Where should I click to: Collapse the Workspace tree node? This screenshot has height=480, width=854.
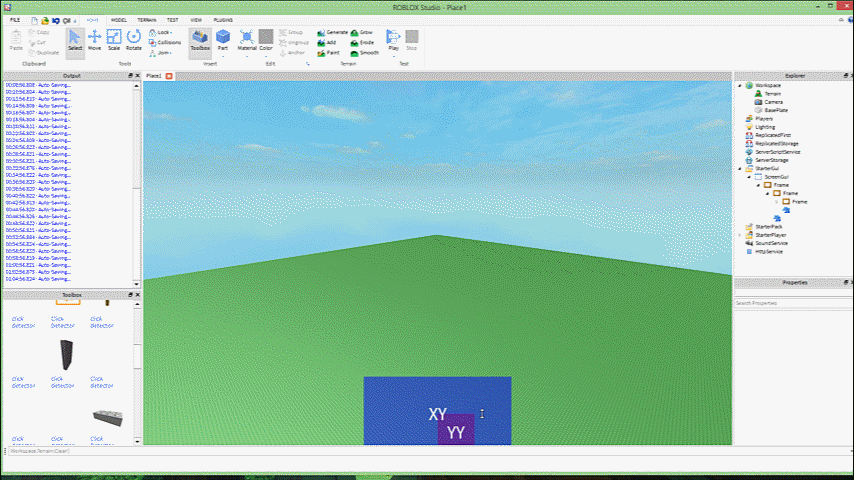click(x=740, y=86)
